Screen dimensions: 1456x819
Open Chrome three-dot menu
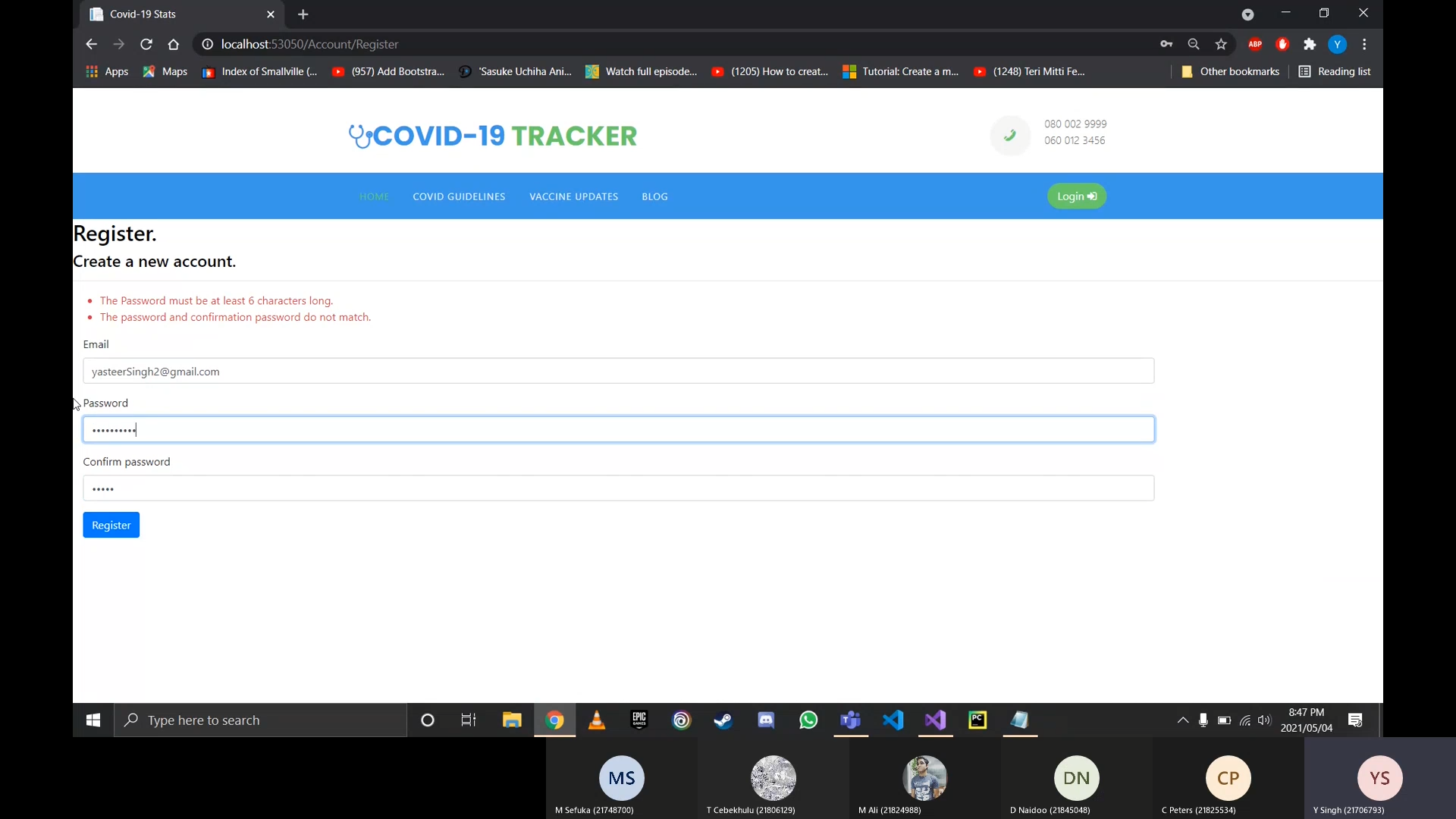[1364, 45]
